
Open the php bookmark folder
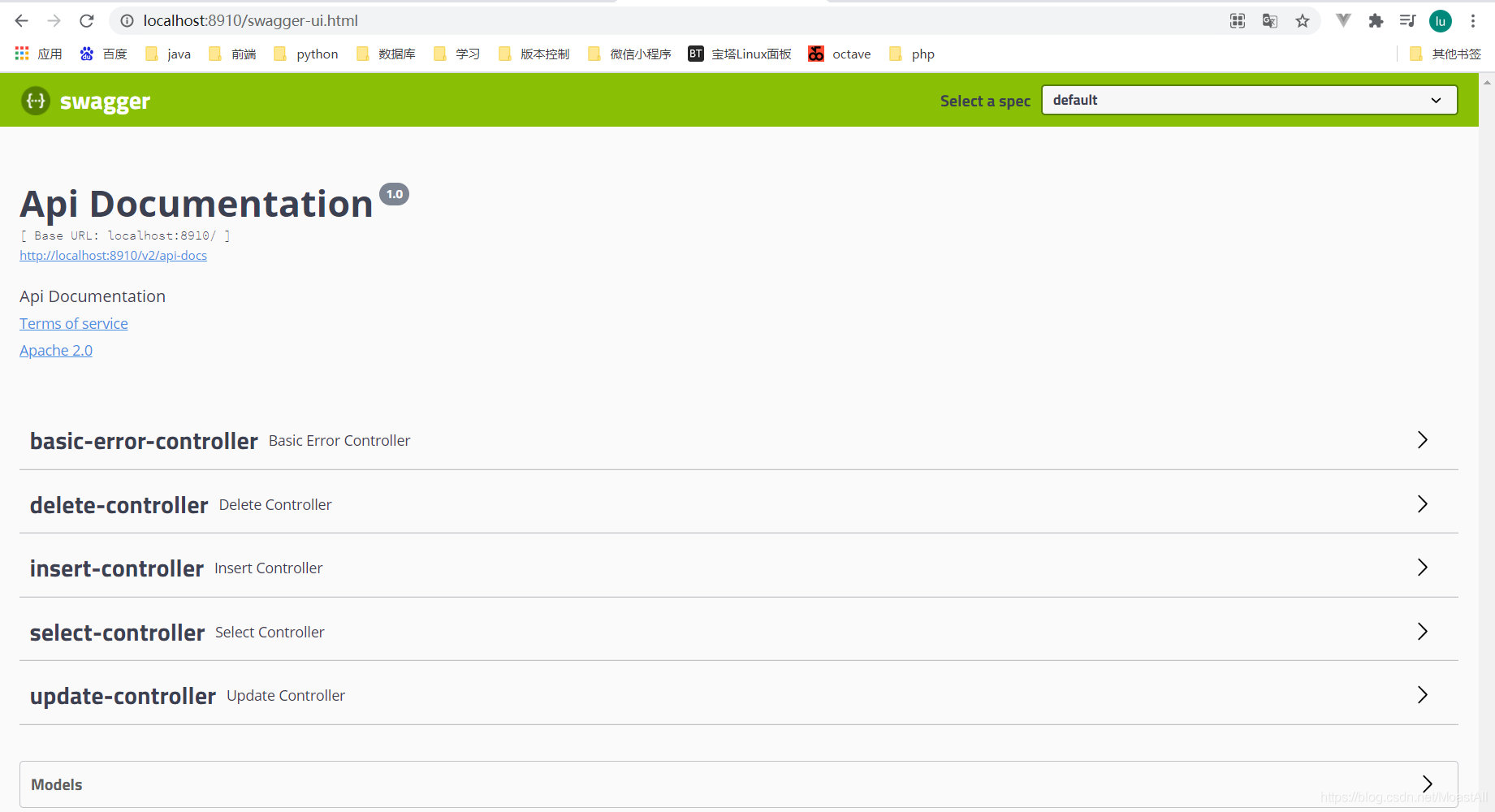(x=912, y=54)
